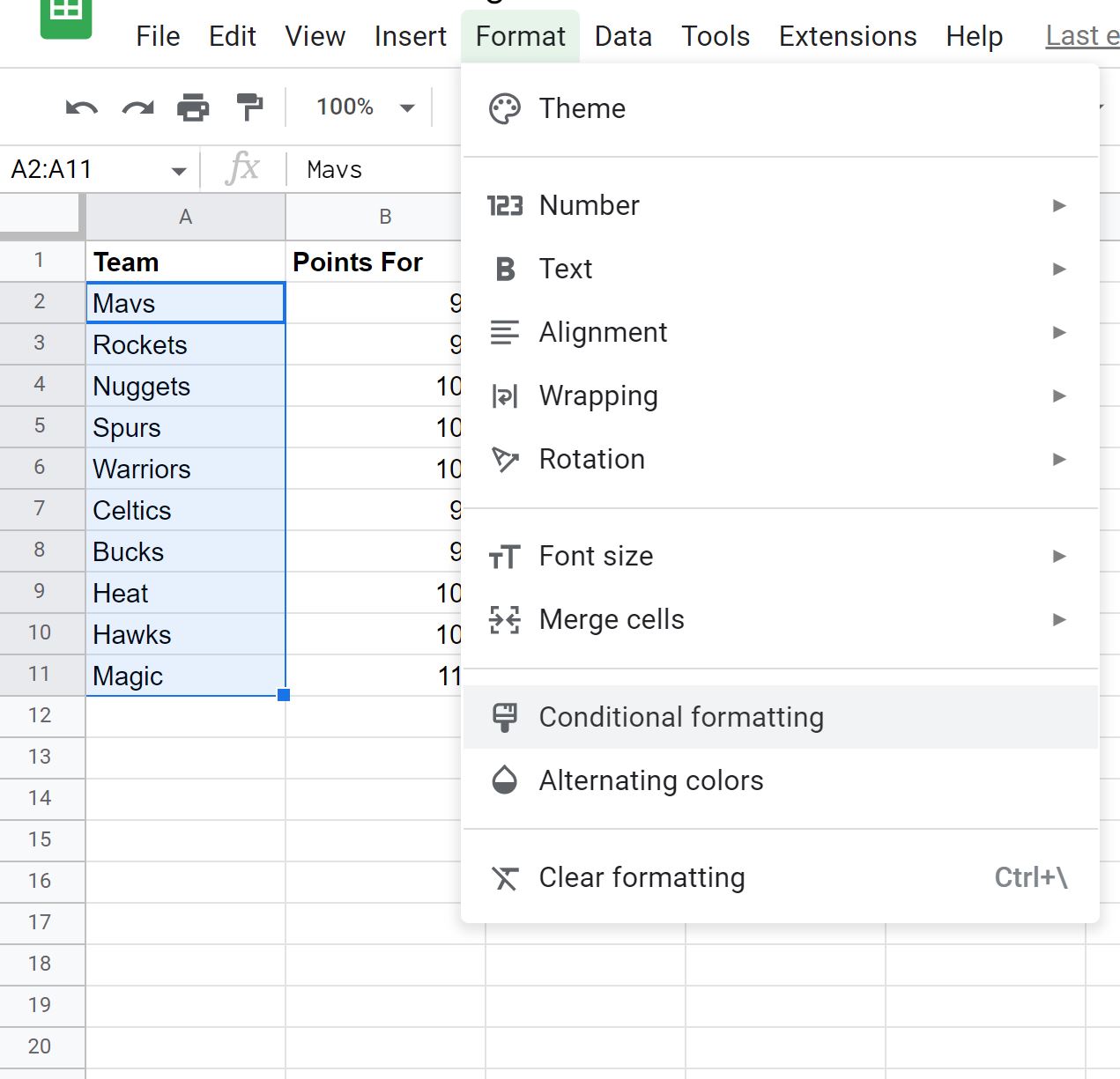The width and height of the screenshot is (1120, 1079).
Task: Open the 100% zoom dropdown
Action: tap(365, 107)
